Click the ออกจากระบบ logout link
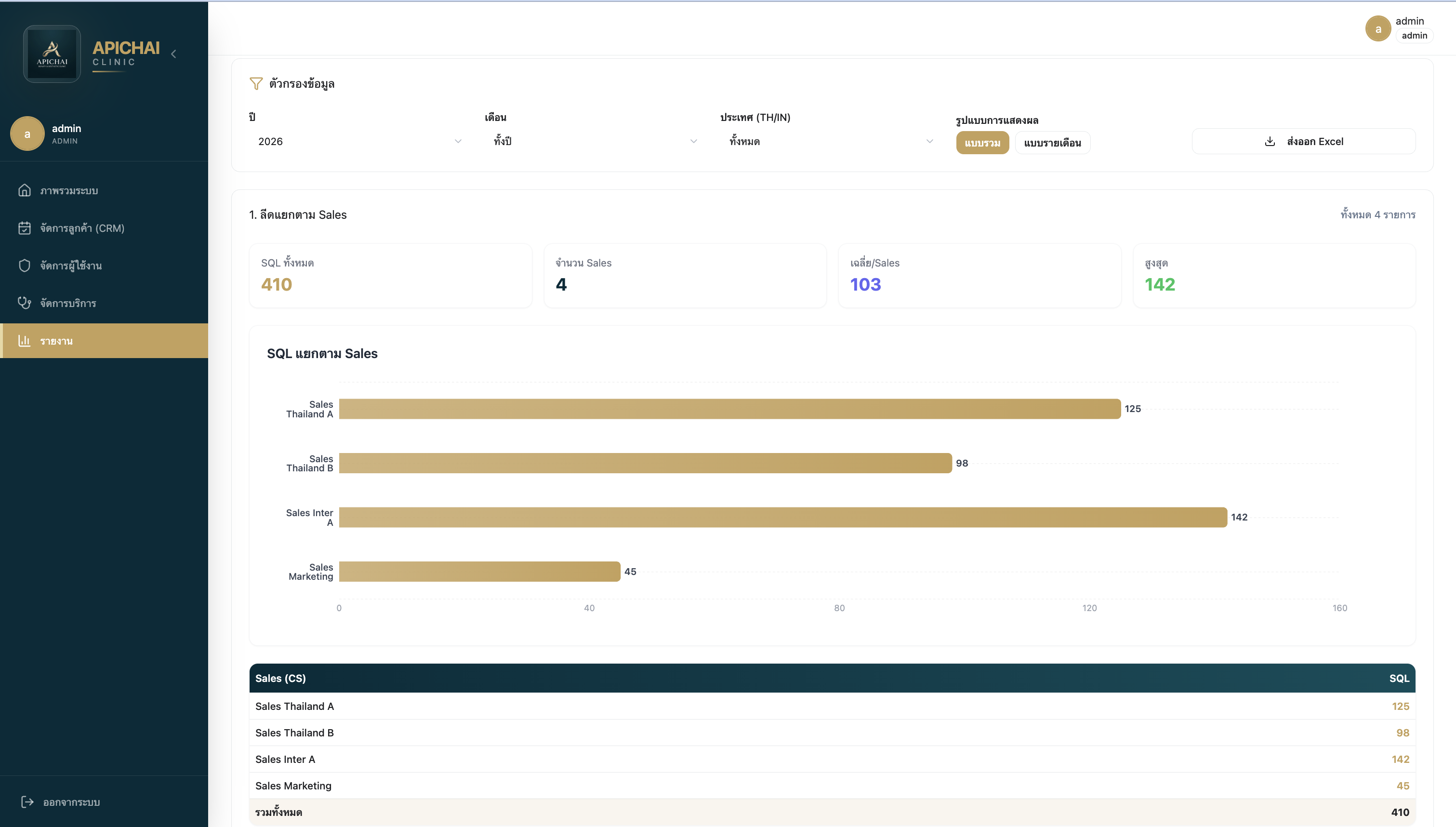Viewport: 1456px width, 827px height. tap(71, 801)
